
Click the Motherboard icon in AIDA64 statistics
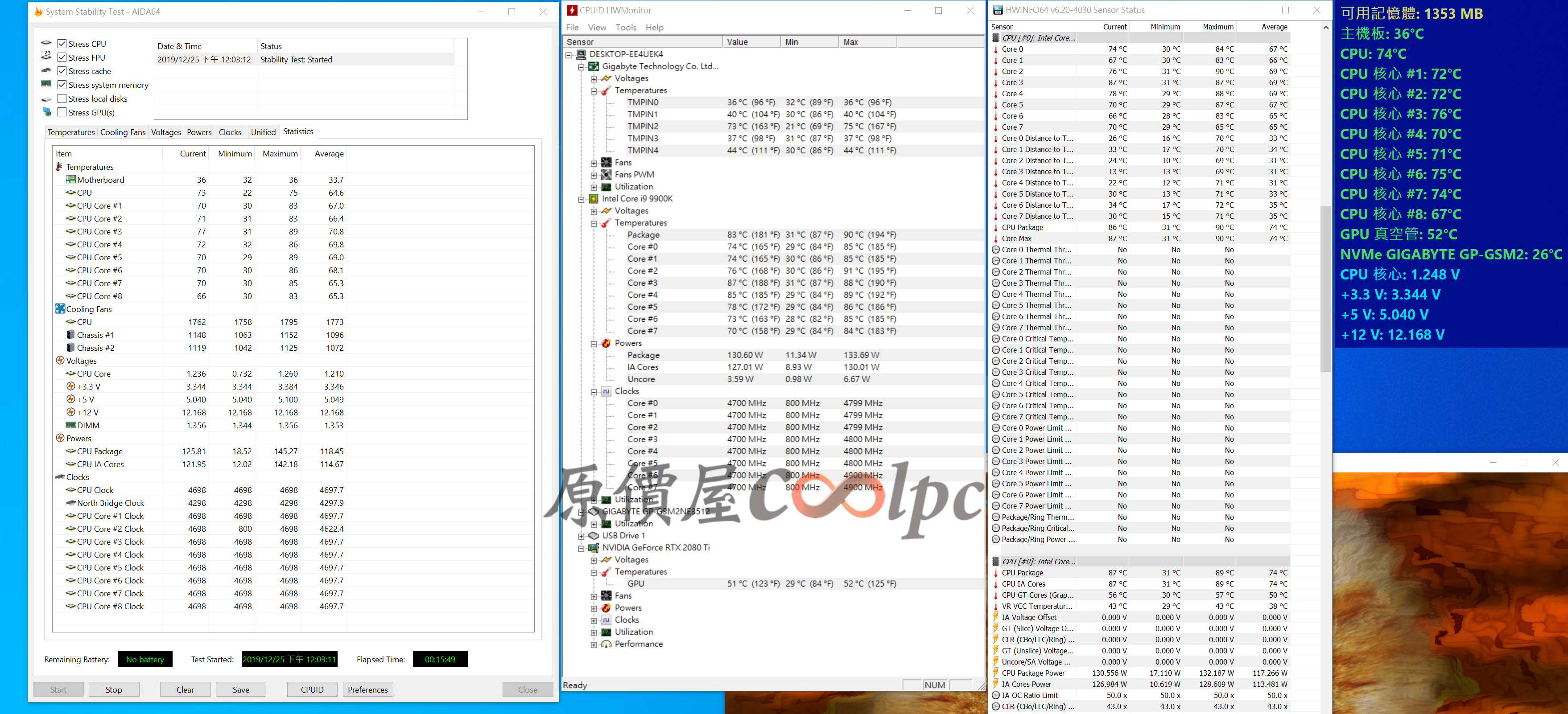click(70, 180)
